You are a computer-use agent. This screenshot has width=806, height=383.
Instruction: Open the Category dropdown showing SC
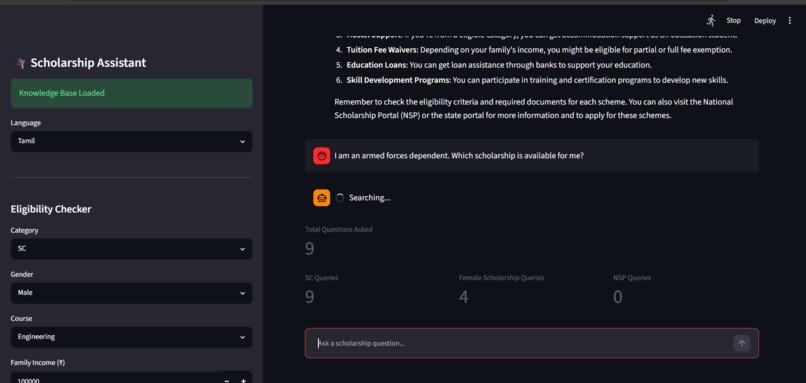pos(132,249)
